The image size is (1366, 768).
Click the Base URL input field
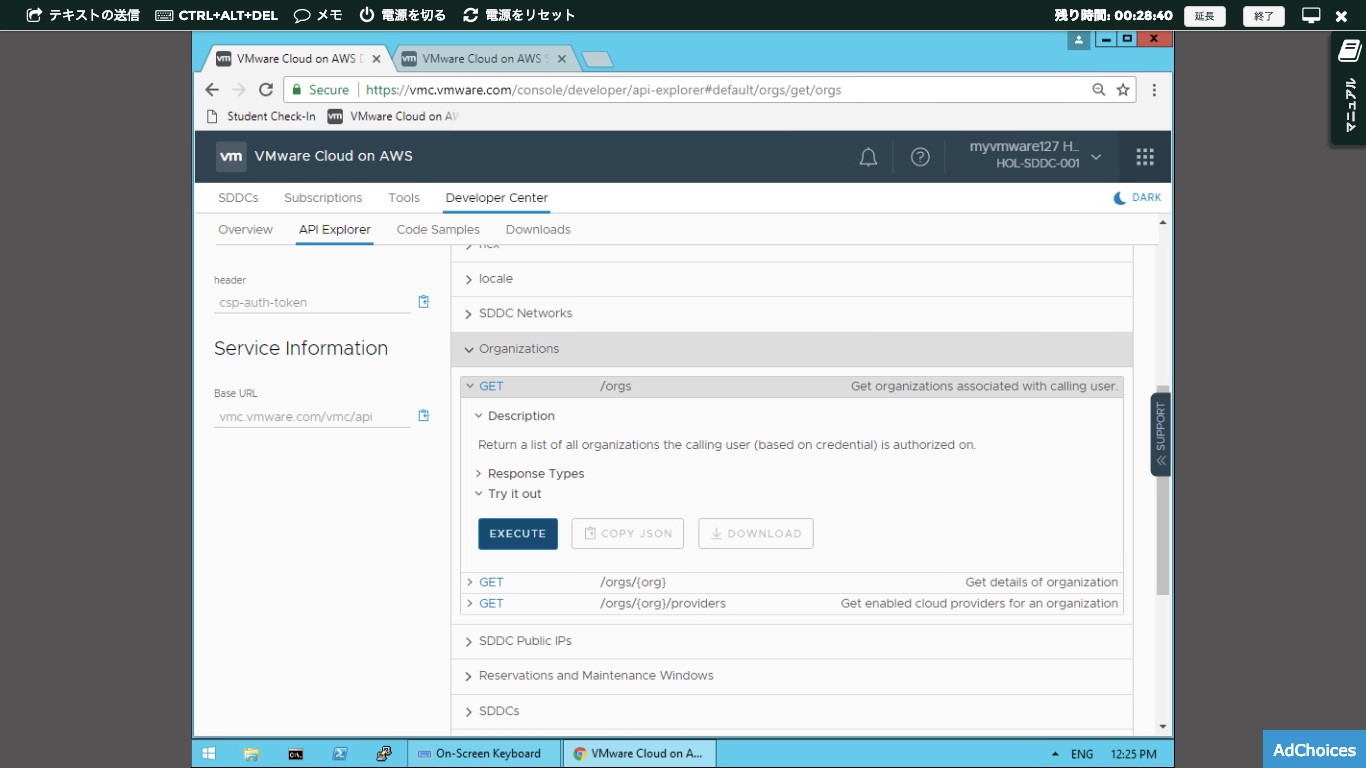point(312,416)
